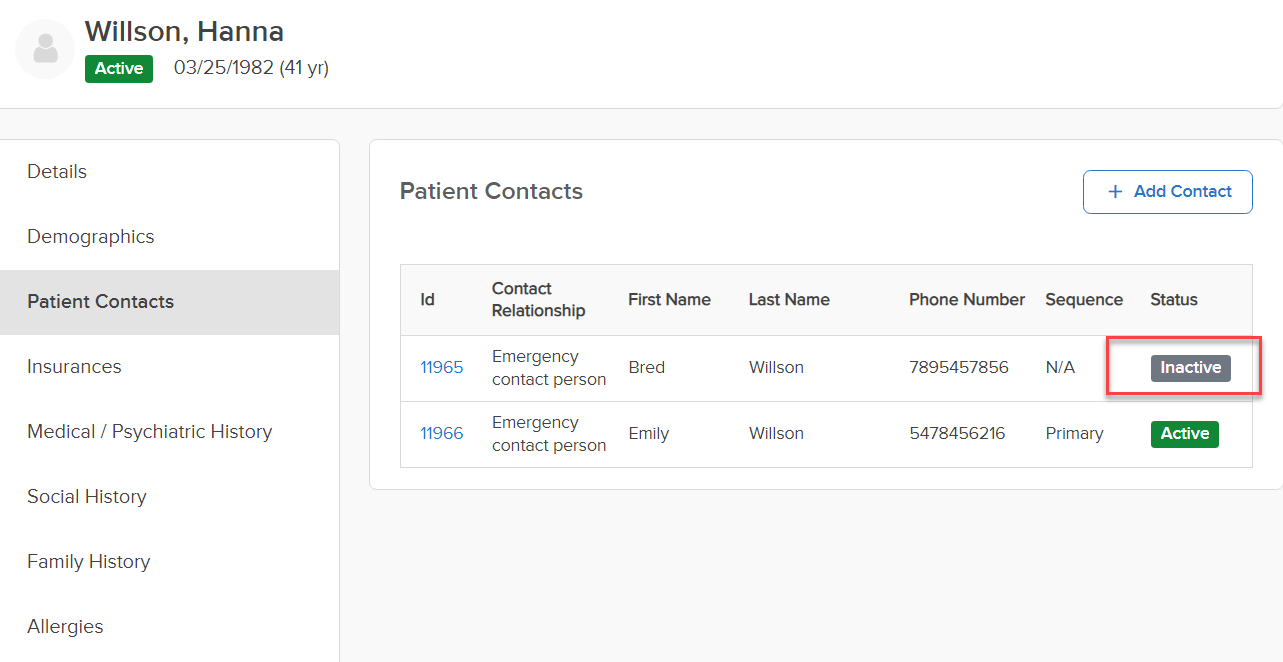Click the Sequence column header

coord(1084,300)
